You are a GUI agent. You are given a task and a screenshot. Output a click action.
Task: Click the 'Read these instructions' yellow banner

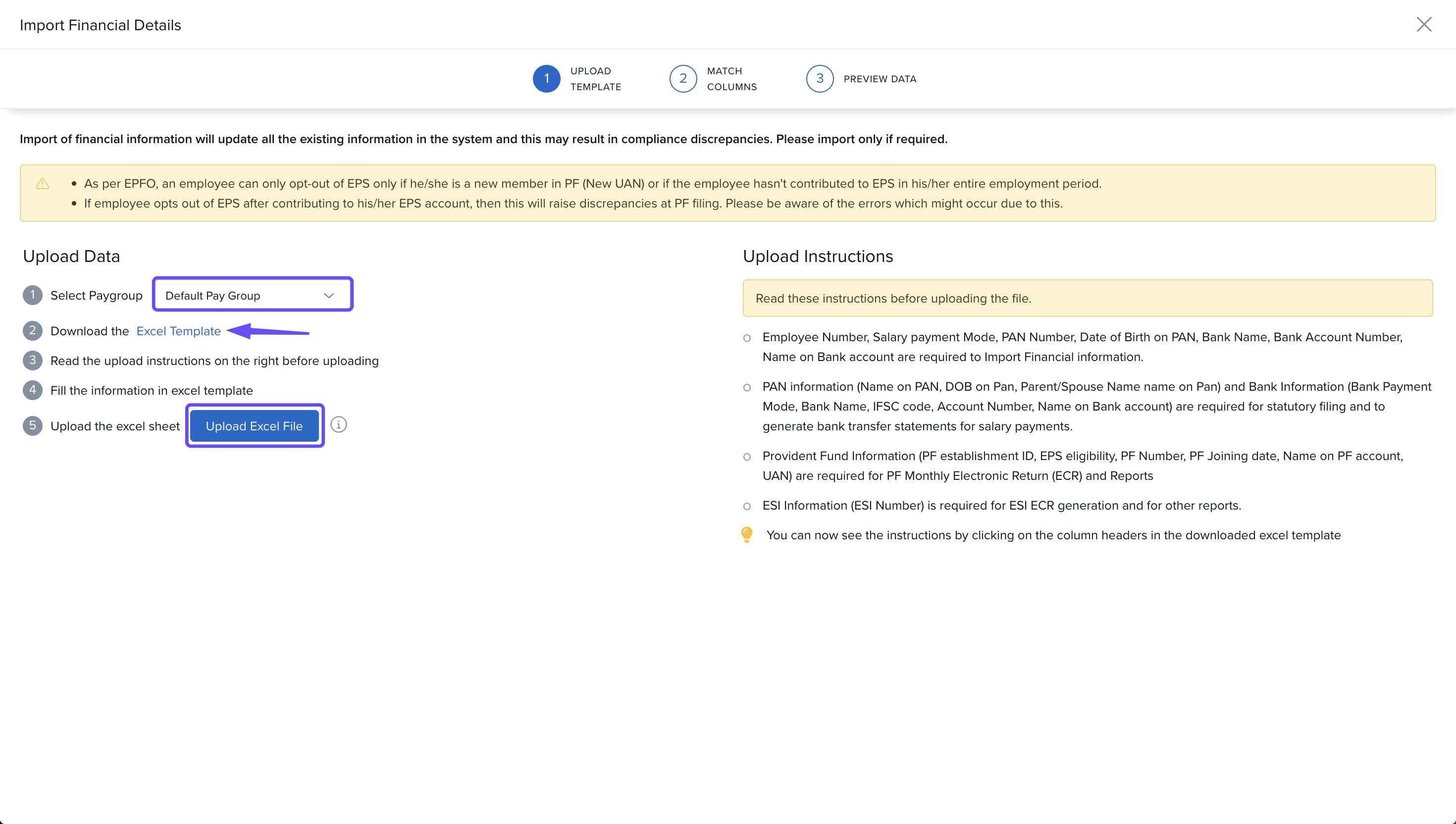(1087, 298)
